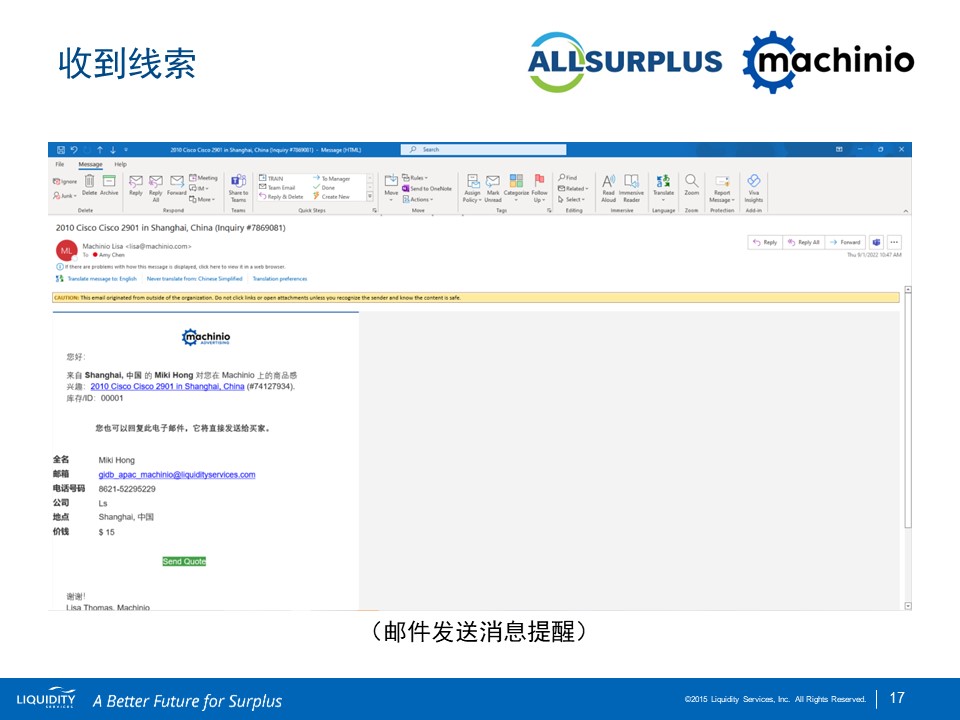This screenshot has height=720, width=960.
Task: Open the Related dropdown
Action: point(573,189)
